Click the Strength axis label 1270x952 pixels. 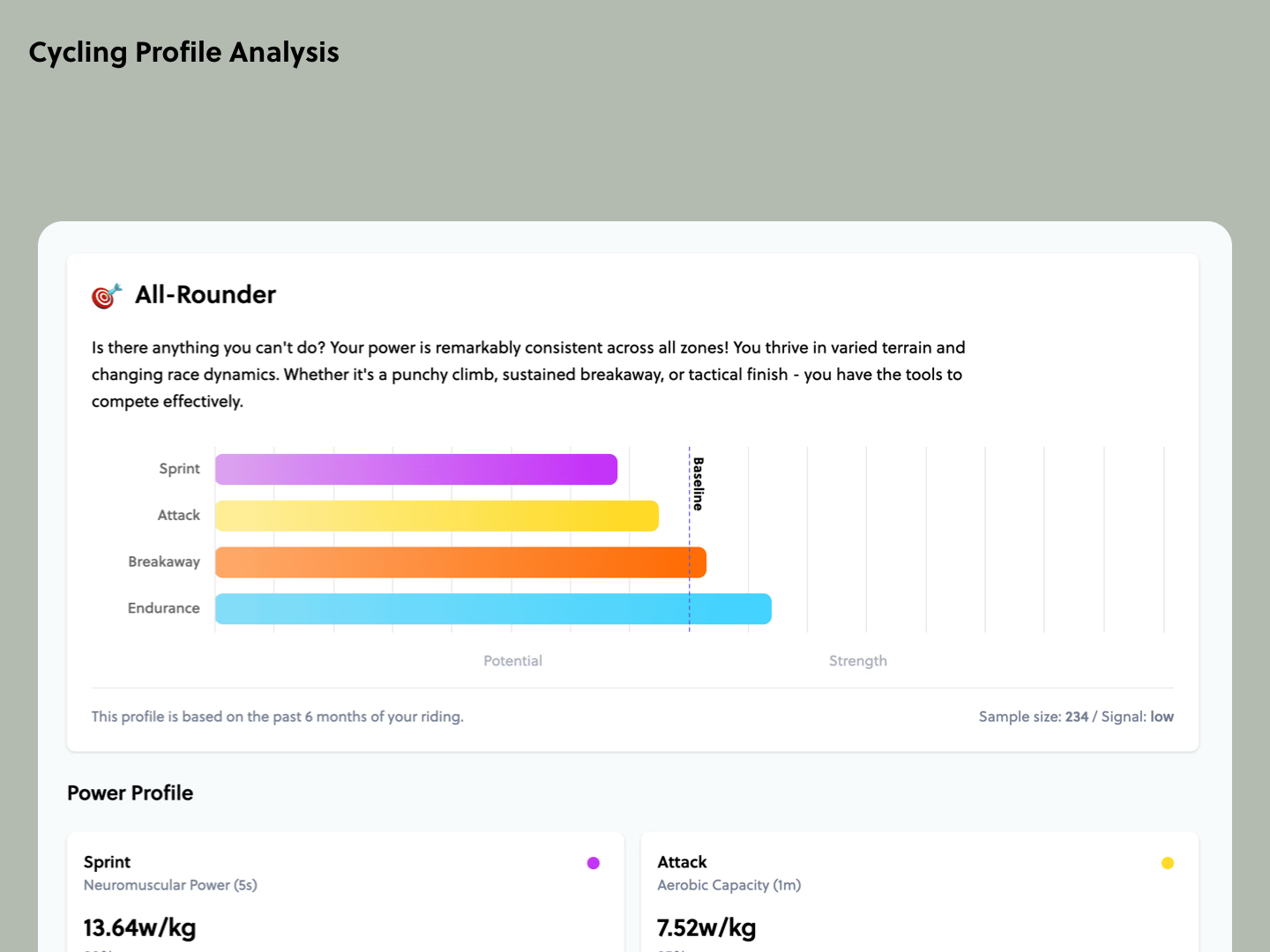click(857, 660)
